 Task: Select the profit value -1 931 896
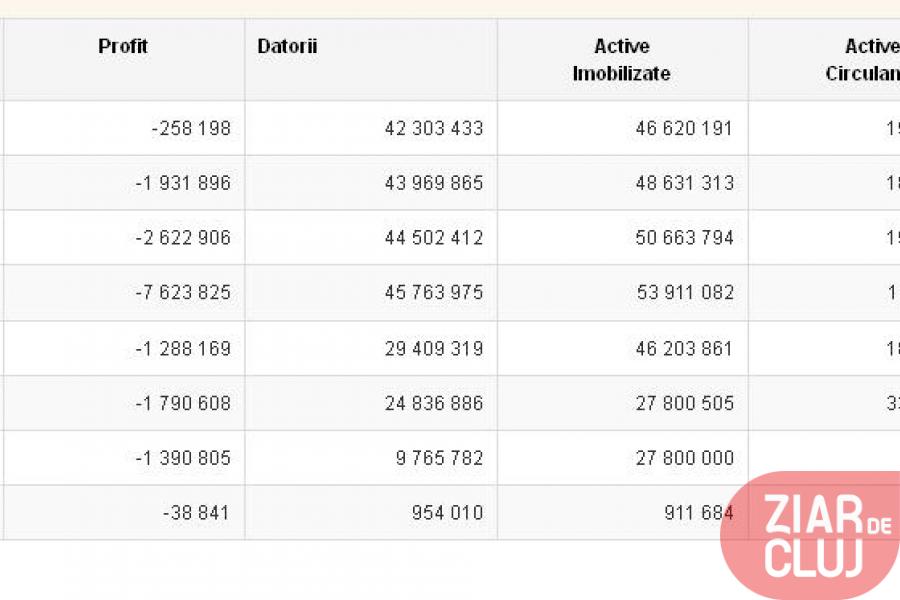pyautogui.click(x=183, y=183)
